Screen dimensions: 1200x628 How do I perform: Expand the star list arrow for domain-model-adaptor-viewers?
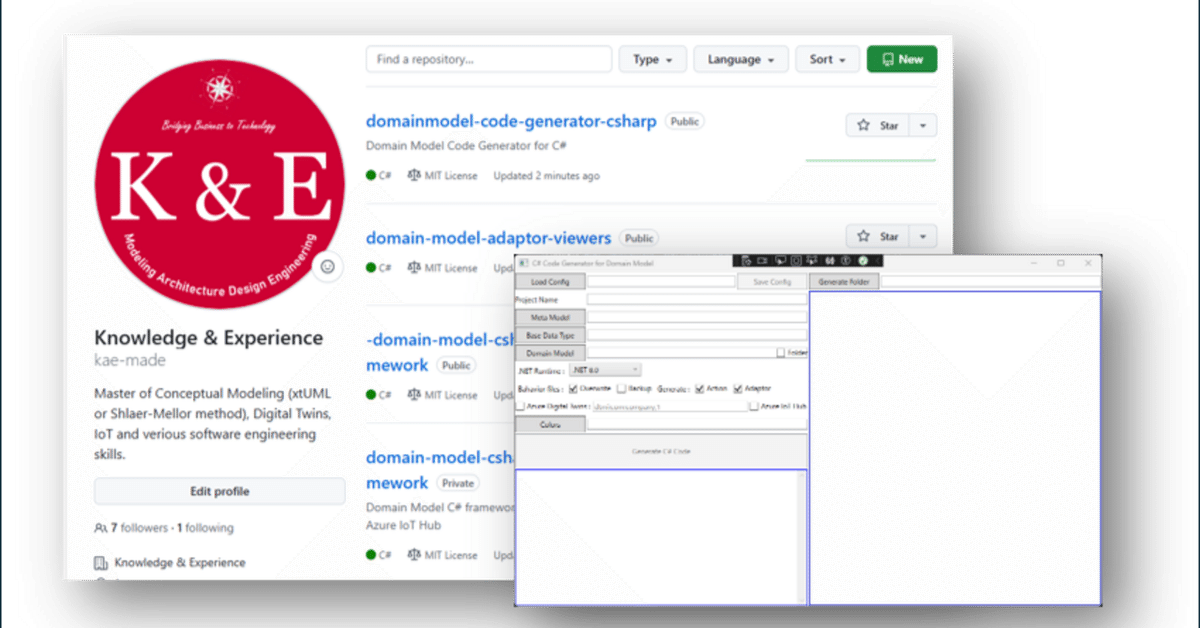tap(923, 237)
